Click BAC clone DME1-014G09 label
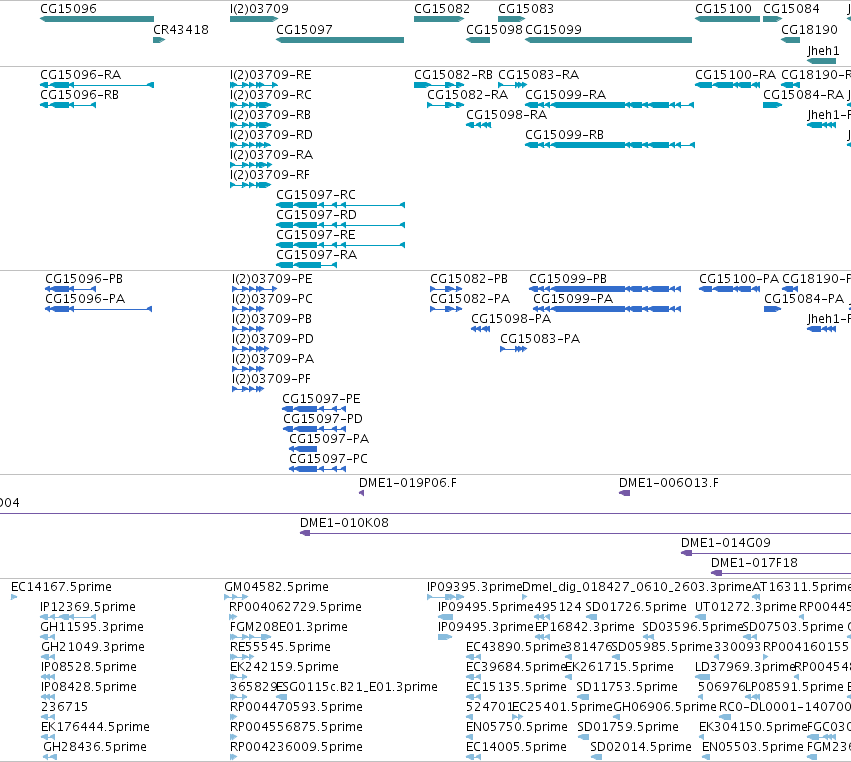The image size is (851, 762). [x=726, y=543]
